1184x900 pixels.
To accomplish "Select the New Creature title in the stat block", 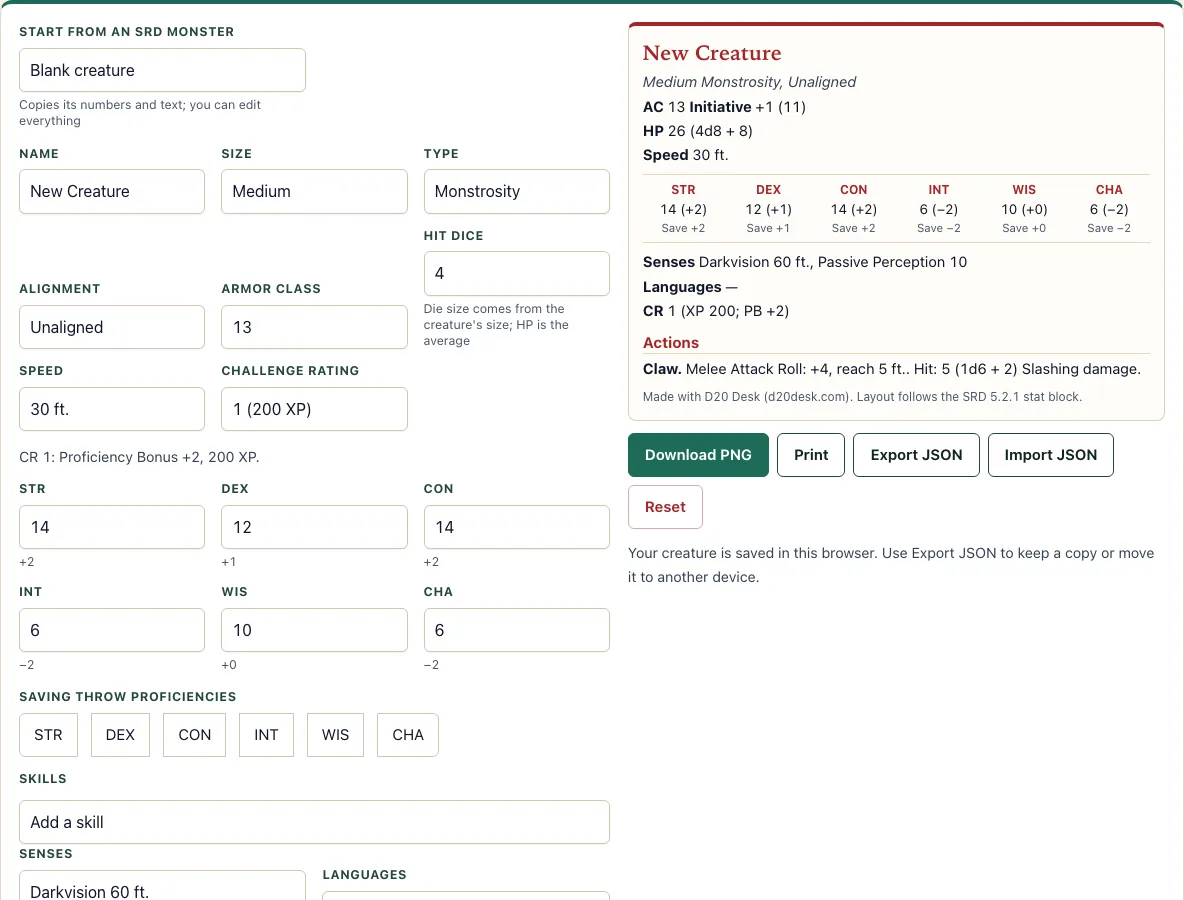I will click(x=712, y=53).
